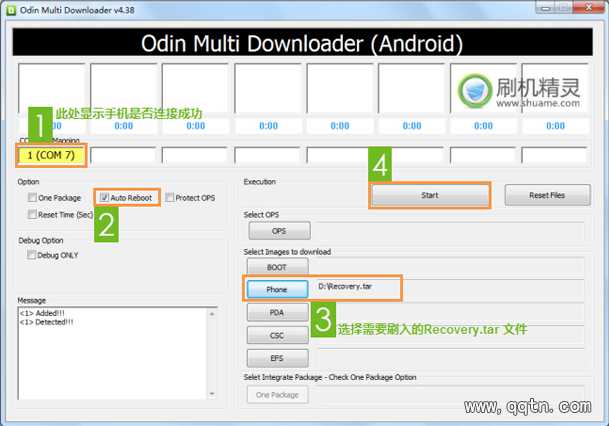Image resolution: width=609 pixels, height=426 pixels.
Task: Click the disabled One Package button
Action: [x=277, y=395]
